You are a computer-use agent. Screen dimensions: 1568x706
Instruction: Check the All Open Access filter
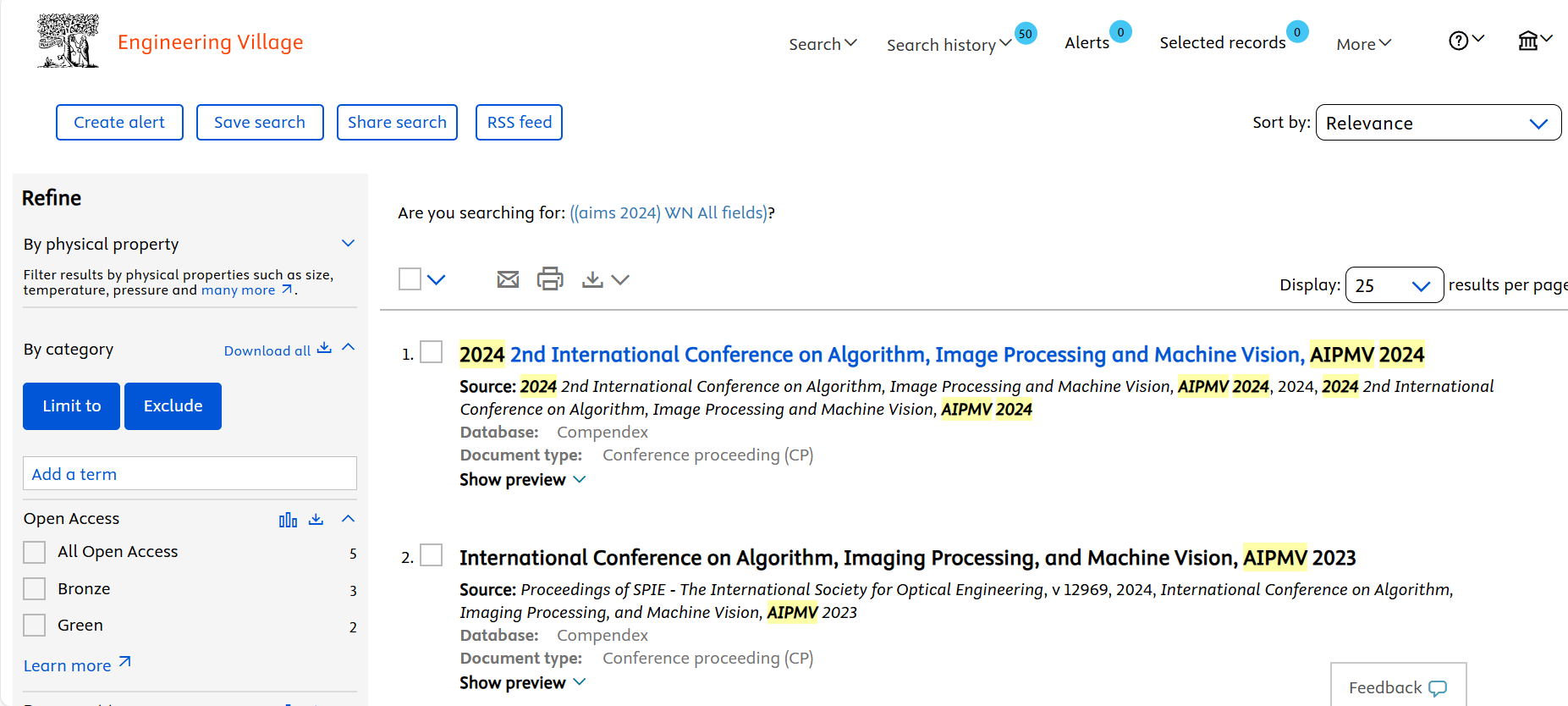pos(35,552)
